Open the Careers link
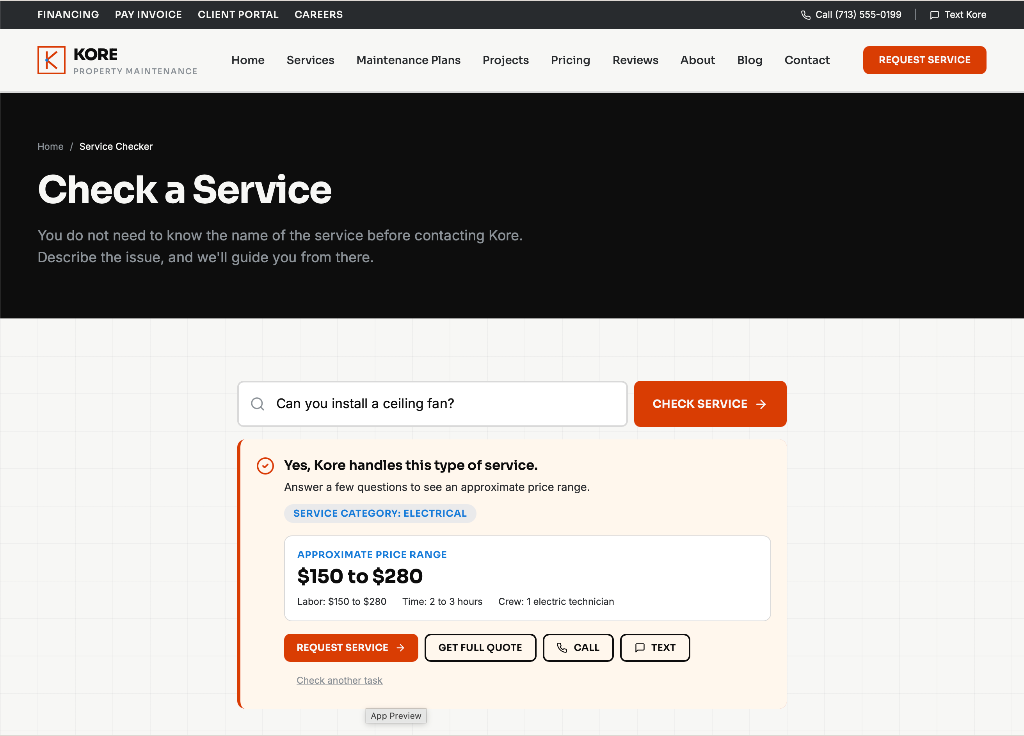Viewport: 1024px width, 736px height. 319,14
